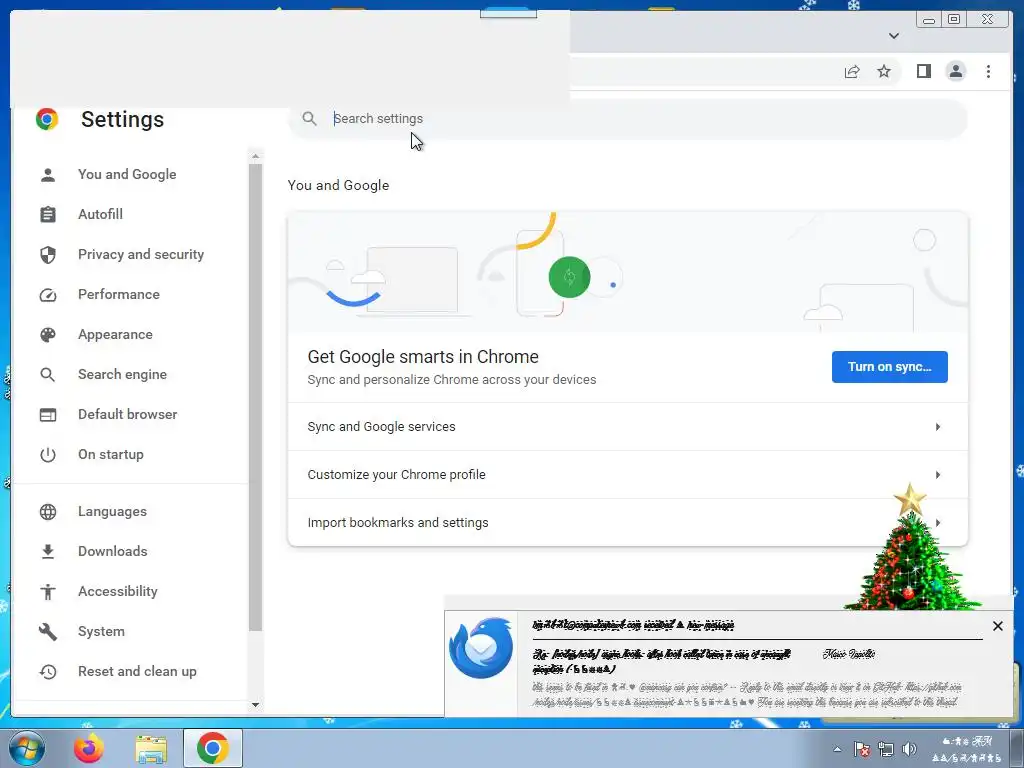The image size is (1024, 768).
Task: Open Privacy and security section
Action: click(x=140, y=255)
